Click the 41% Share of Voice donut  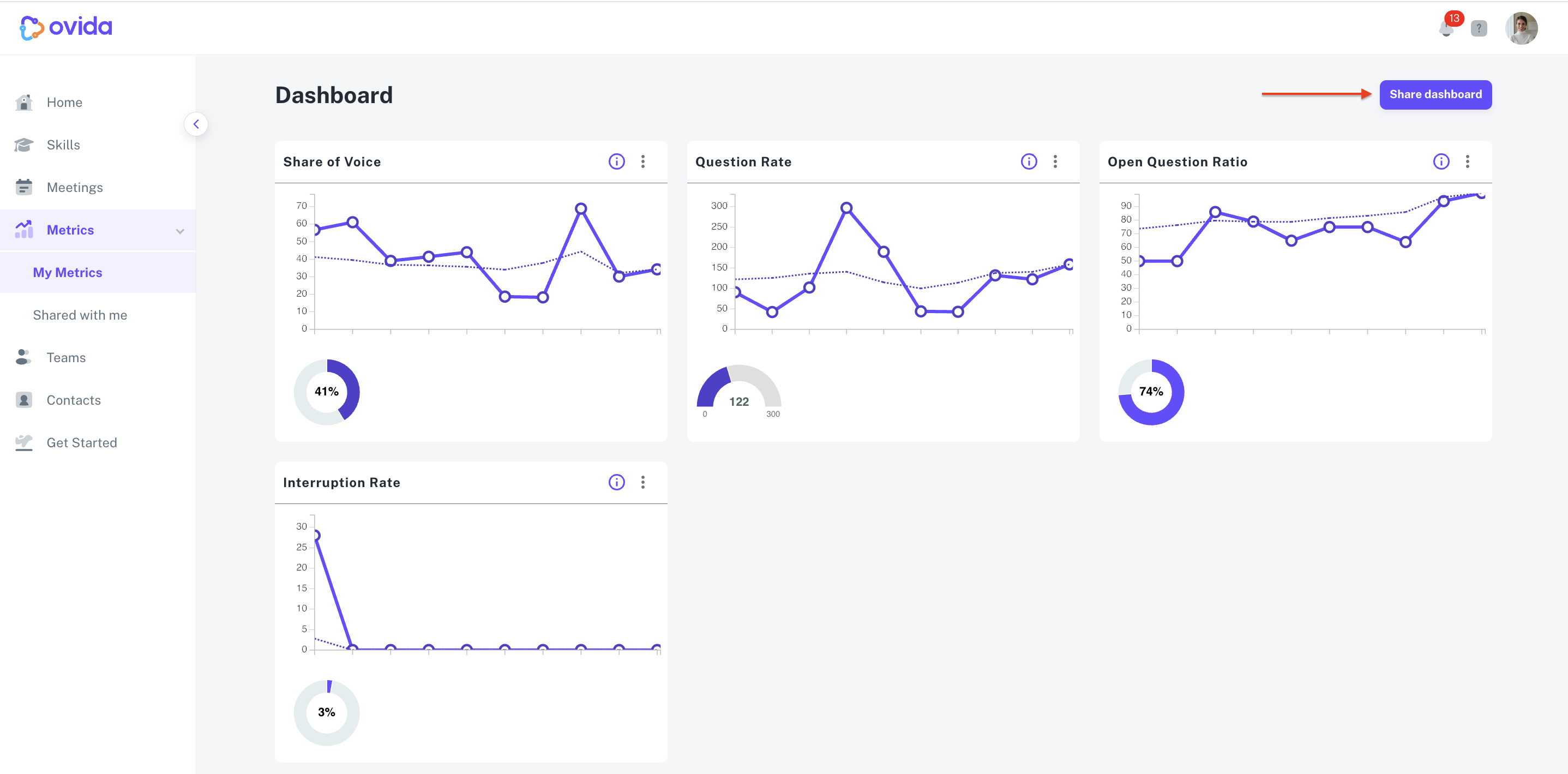(x=327, y=392)
